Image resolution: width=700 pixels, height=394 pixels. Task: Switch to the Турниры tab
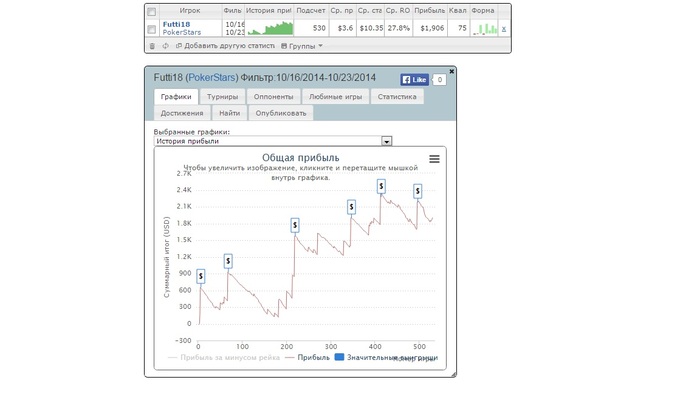pos(222,96)
